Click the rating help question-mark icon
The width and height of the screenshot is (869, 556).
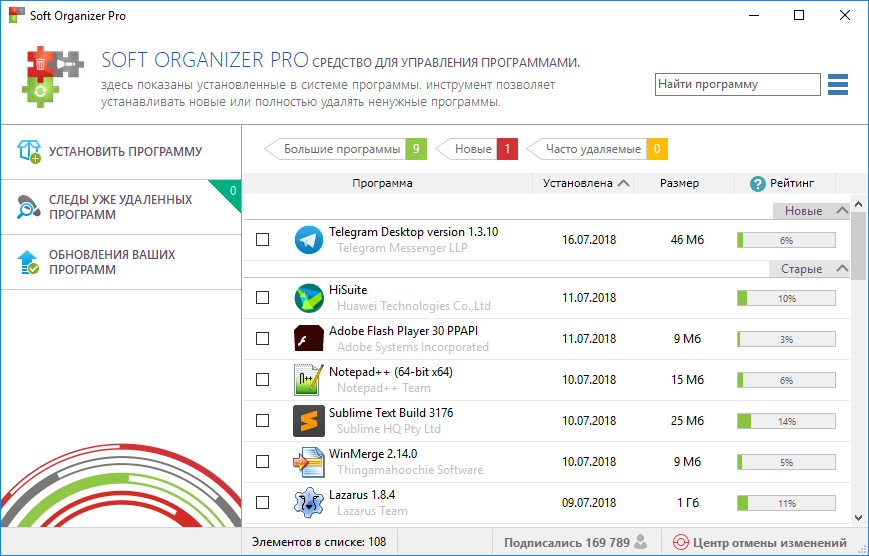757,183
